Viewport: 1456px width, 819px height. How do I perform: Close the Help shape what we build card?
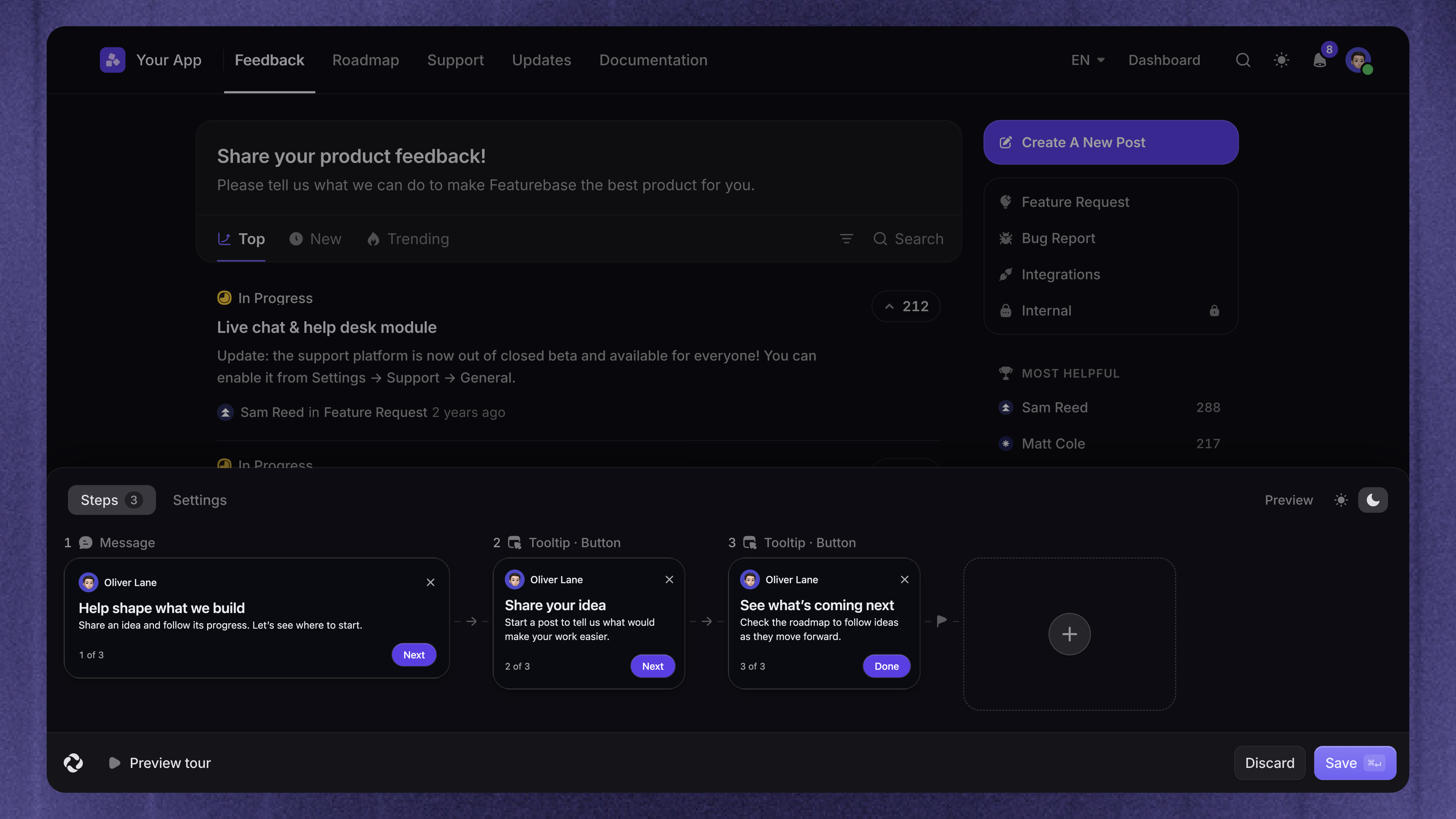431,582
